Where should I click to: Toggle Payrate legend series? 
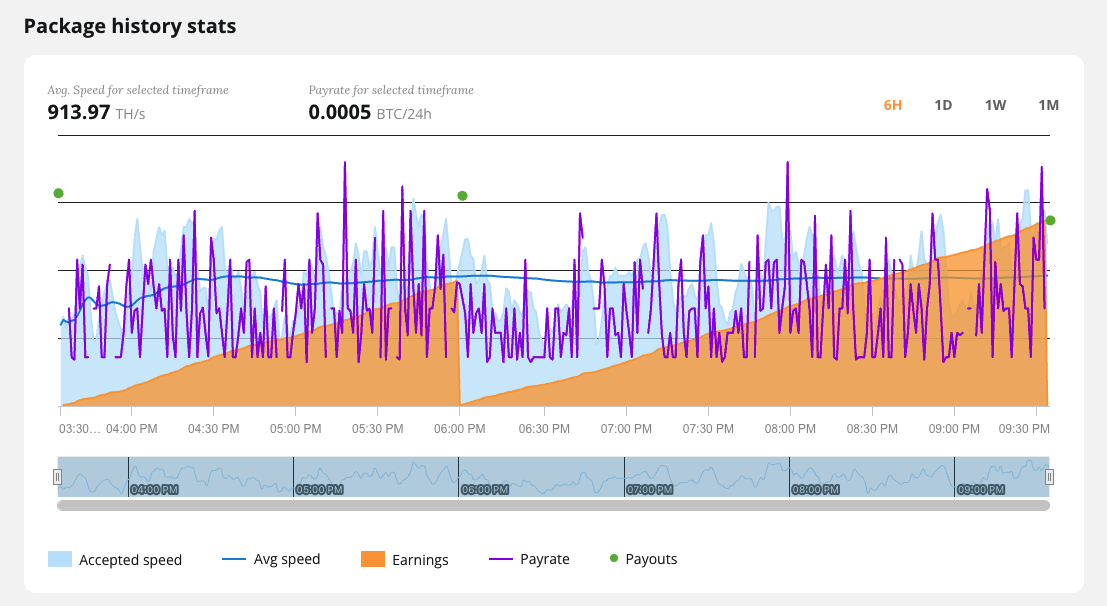pos(529,559)
